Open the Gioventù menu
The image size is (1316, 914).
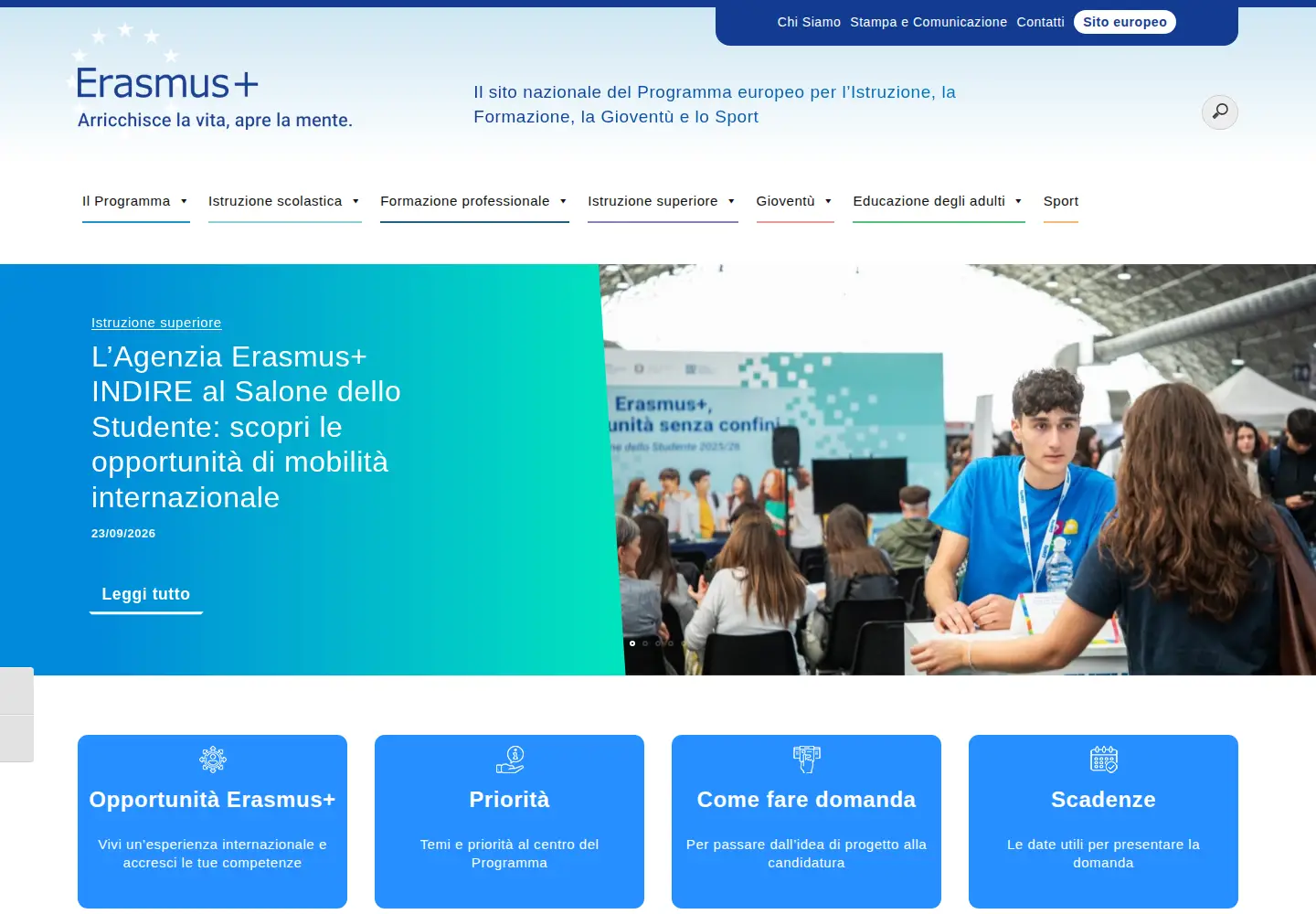click(785, 201)
